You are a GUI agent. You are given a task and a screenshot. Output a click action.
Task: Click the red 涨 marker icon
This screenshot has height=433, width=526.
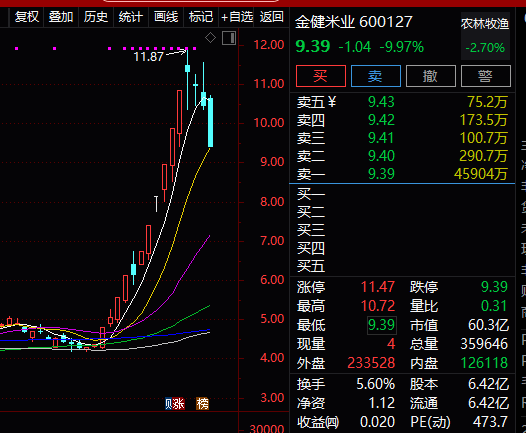[x=178, y=404]
